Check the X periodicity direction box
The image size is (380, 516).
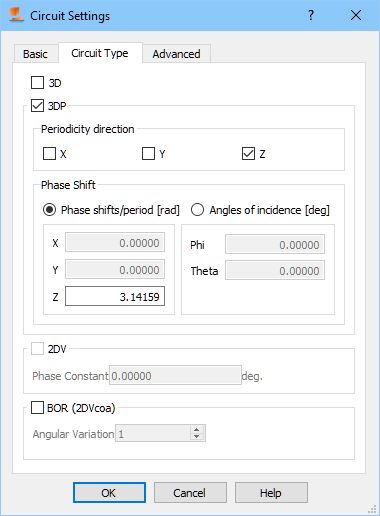49,154
